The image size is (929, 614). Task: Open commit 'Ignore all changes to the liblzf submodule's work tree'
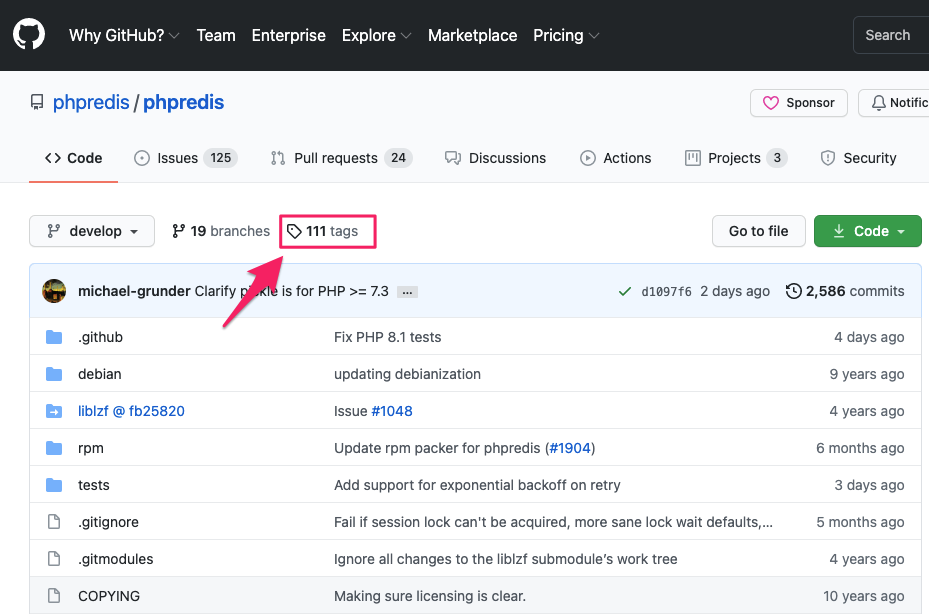click(505, 559)
